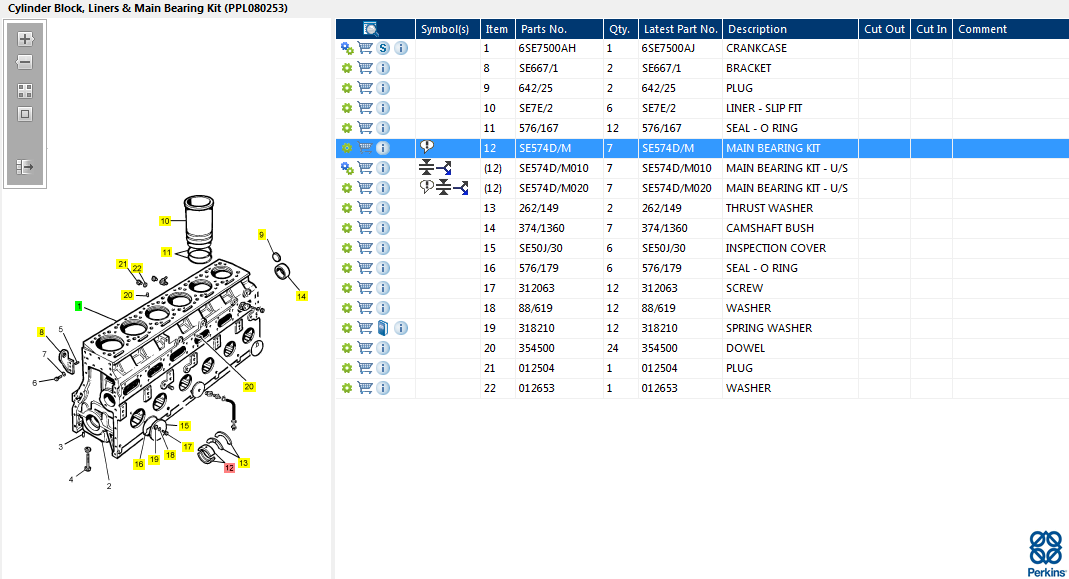Image resolution: width=1069 pixels, height=579 pixels.
Task: Click the list export arrow icon in diagram toolbar
Action: coord(25,166)
